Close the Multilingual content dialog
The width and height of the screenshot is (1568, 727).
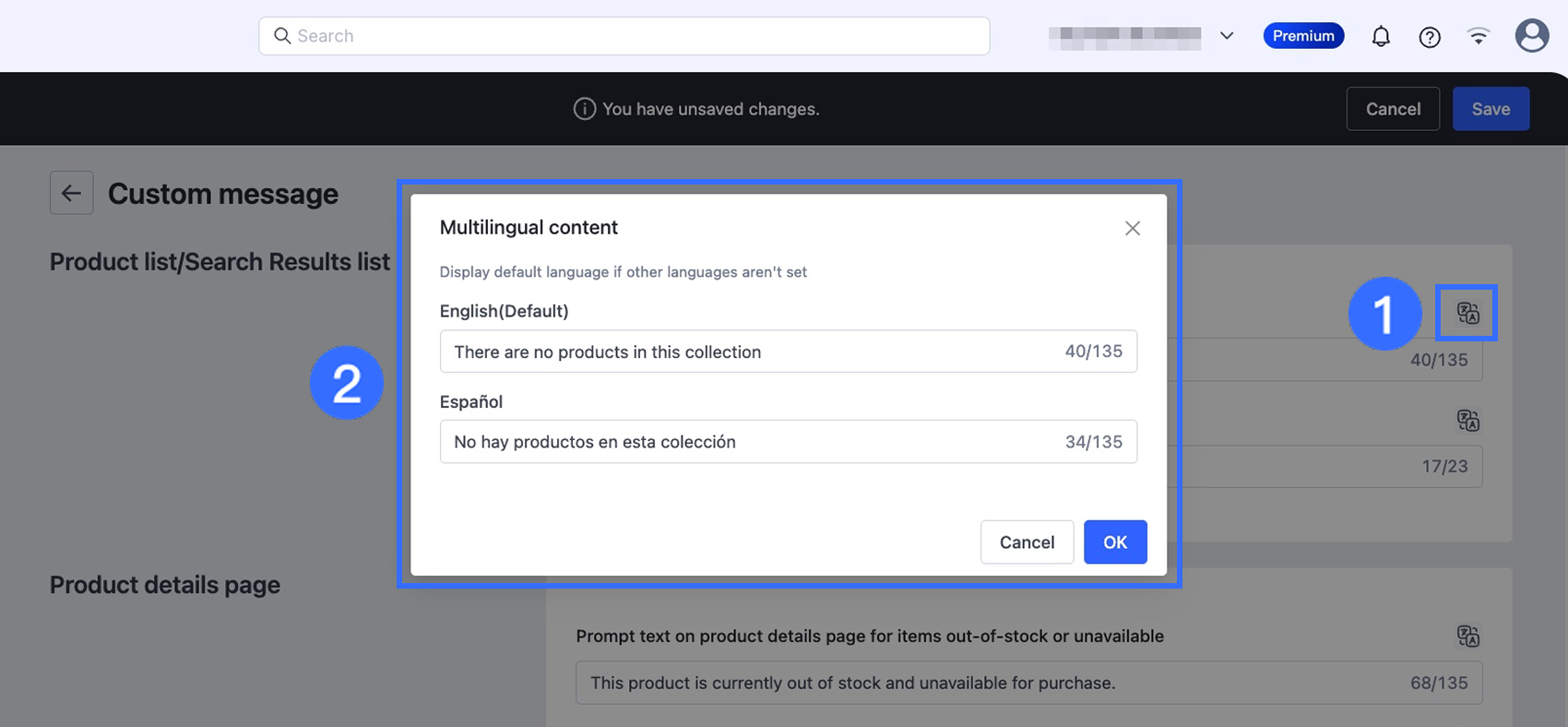[x=1133, y=228]
